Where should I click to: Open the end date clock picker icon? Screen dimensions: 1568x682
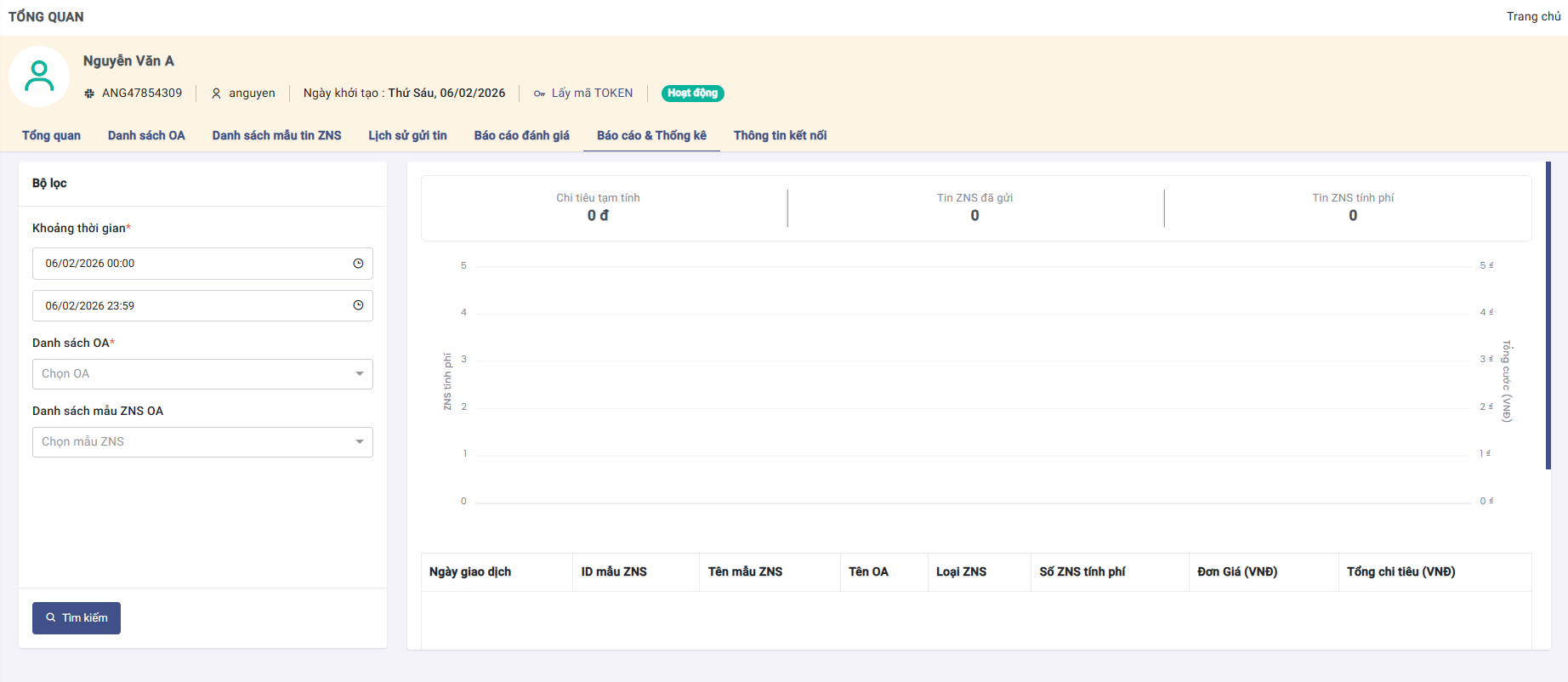358,305
